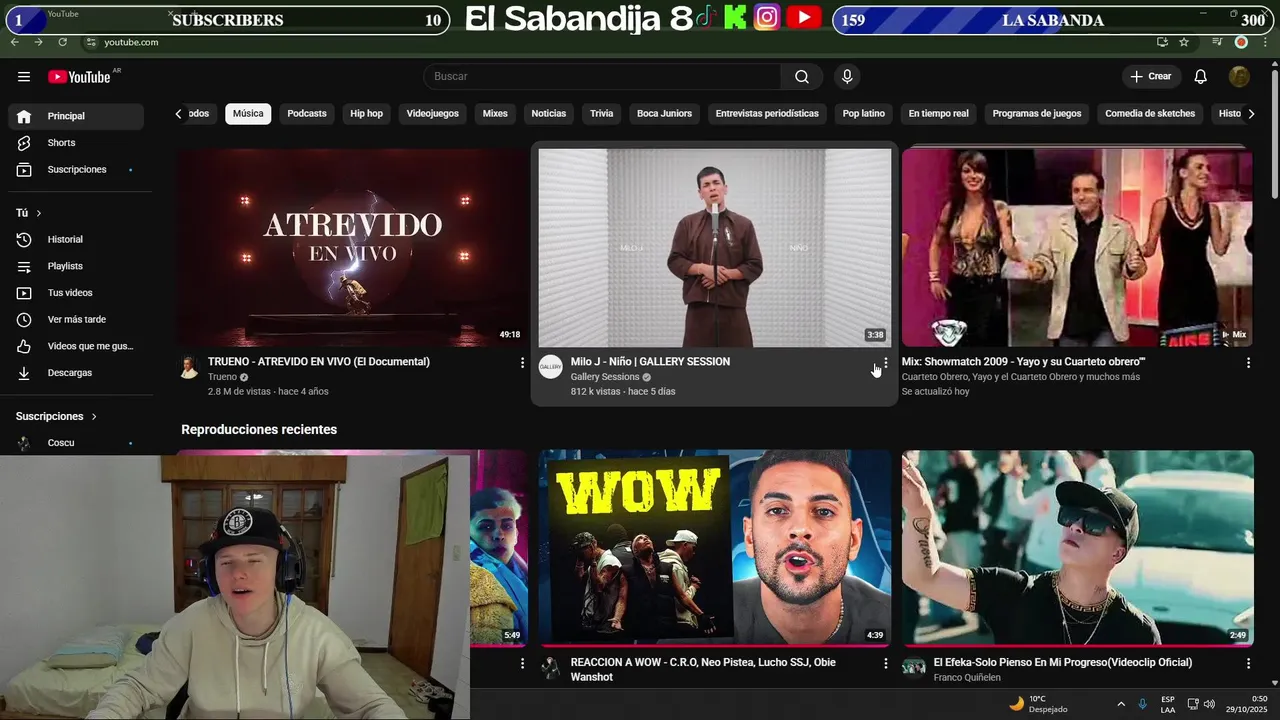Open Gallery Sessions channel avatar
1280x720 pixels.
[551, 367]
